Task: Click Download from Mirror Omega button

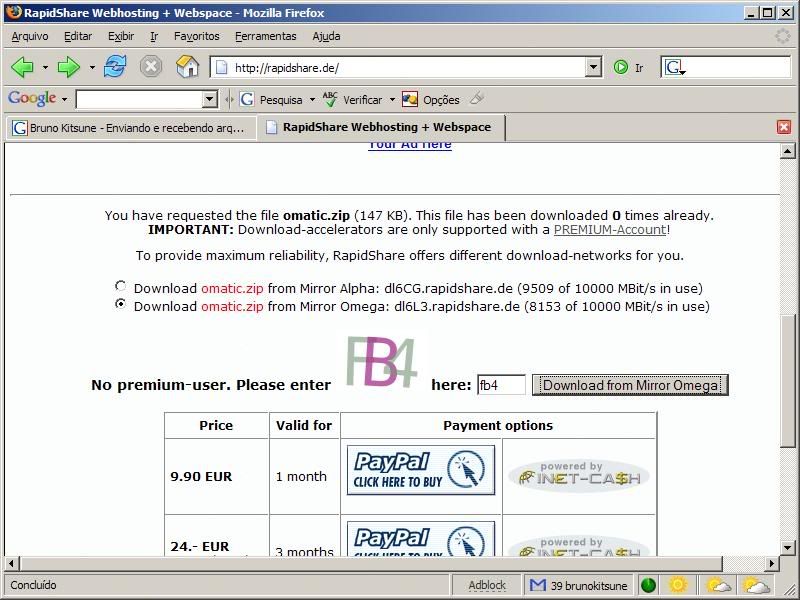Action: click(630, 385)
